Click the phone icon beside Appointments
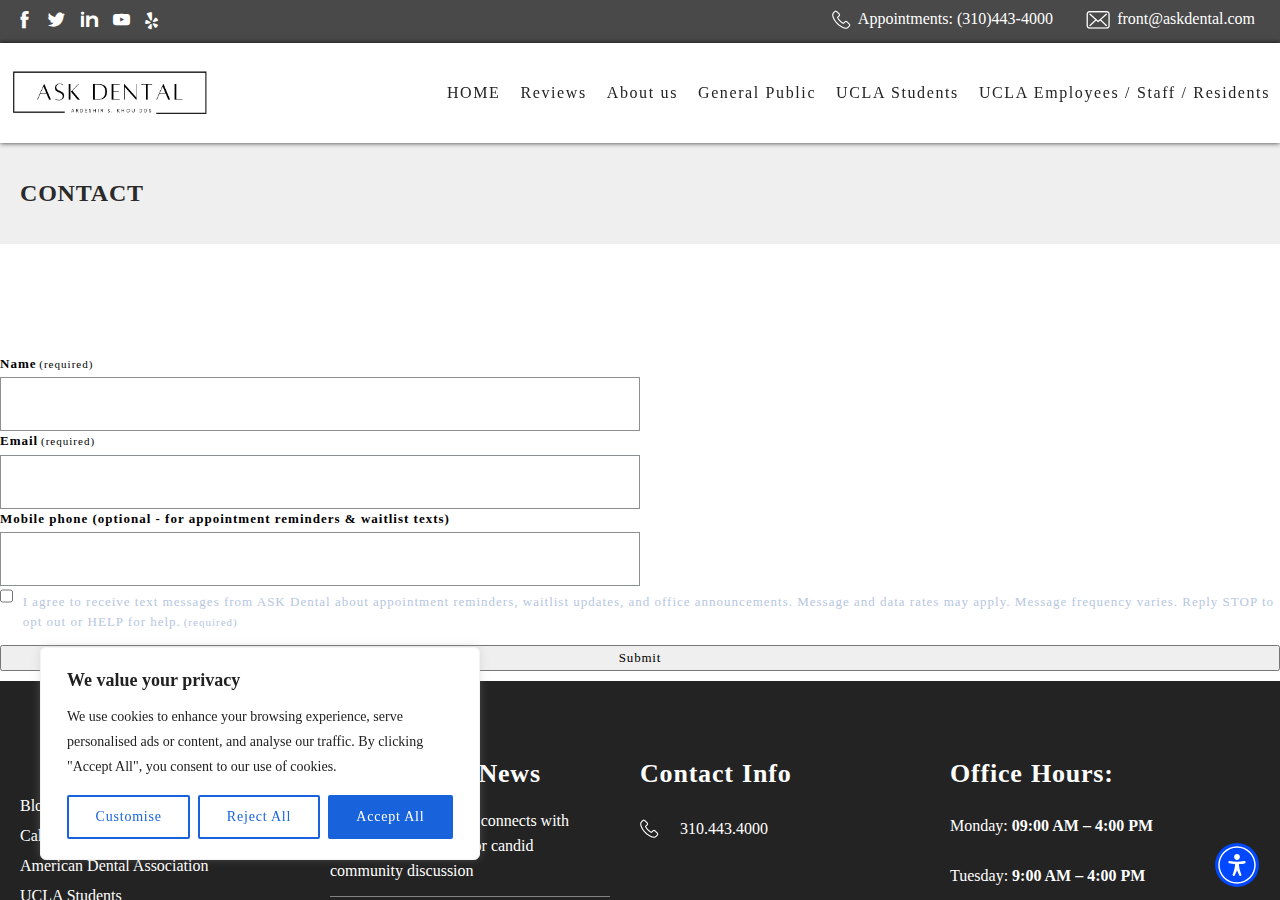 (841, 20)
